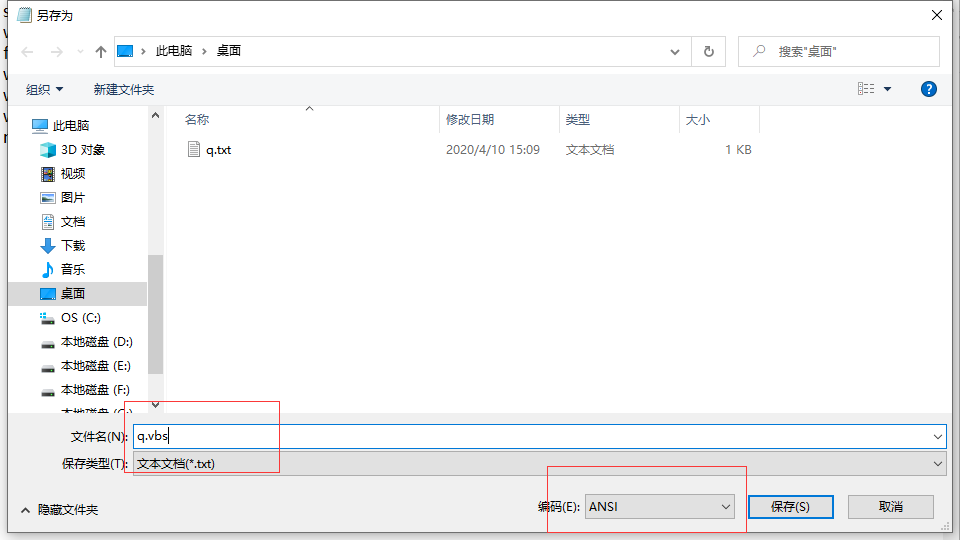Click the 取消 button

tap(890, 507)
